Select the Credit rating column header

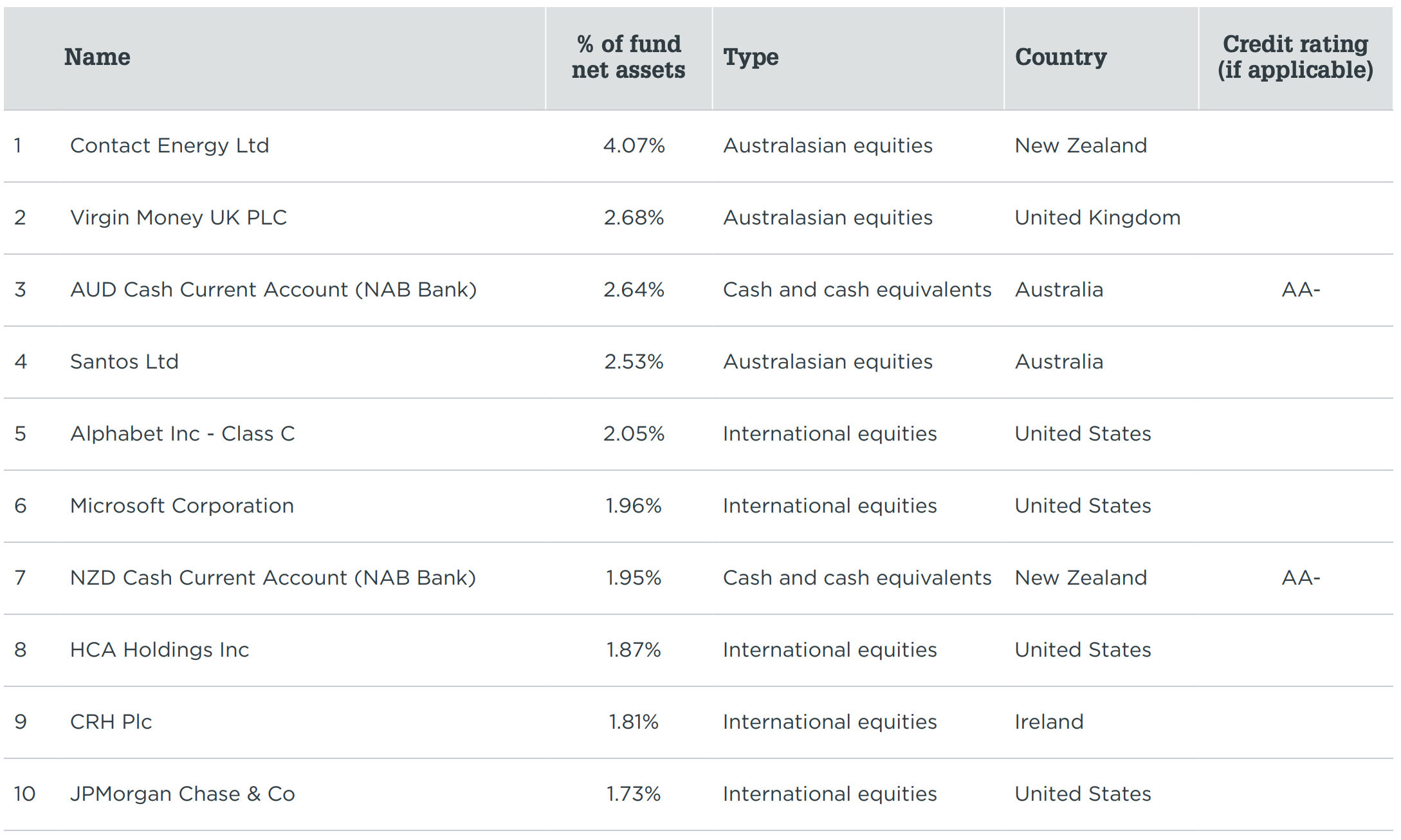coord(1295,57)
